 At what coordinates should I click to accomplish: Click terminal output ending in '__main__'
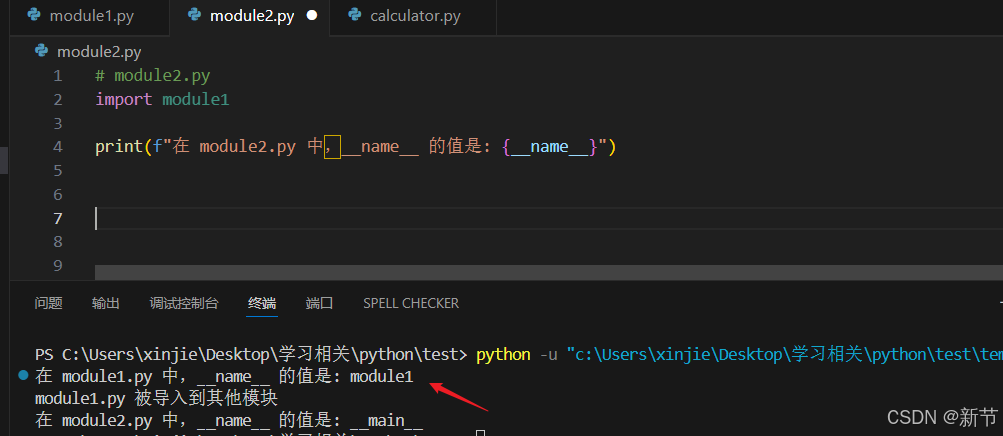point(229,420)
